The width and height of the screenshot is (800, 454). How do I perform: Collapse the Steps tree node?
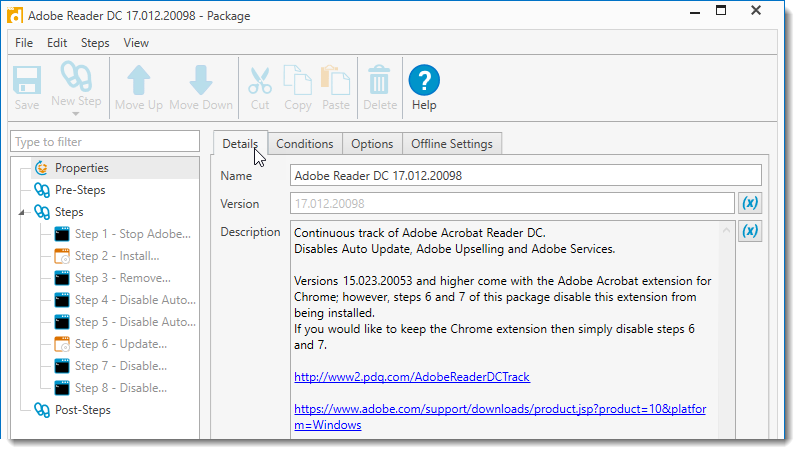click(x=23, y=212)
